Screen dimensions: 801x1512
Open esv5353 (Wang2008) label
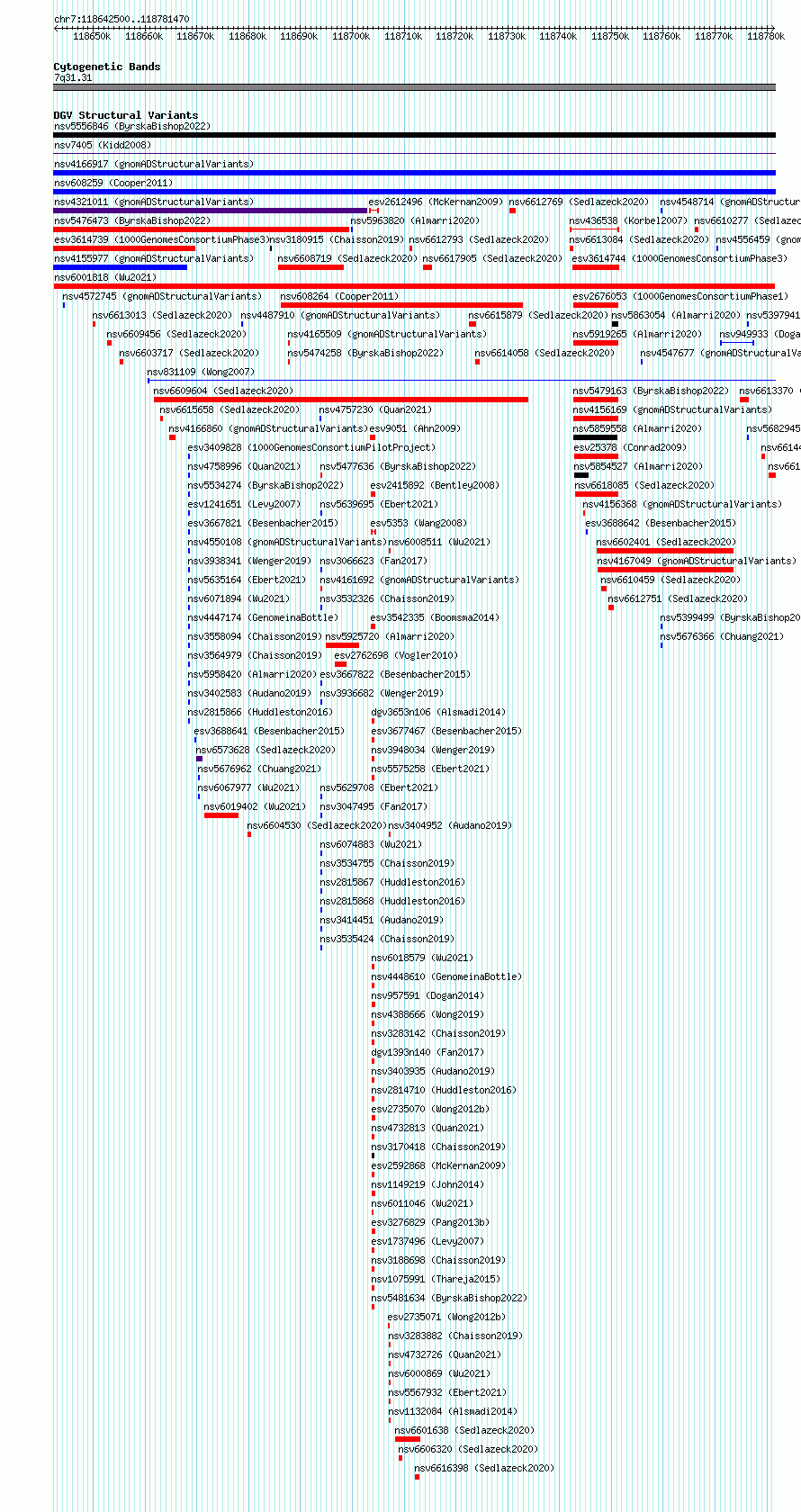pyautogui.click(x=418, y=523)
